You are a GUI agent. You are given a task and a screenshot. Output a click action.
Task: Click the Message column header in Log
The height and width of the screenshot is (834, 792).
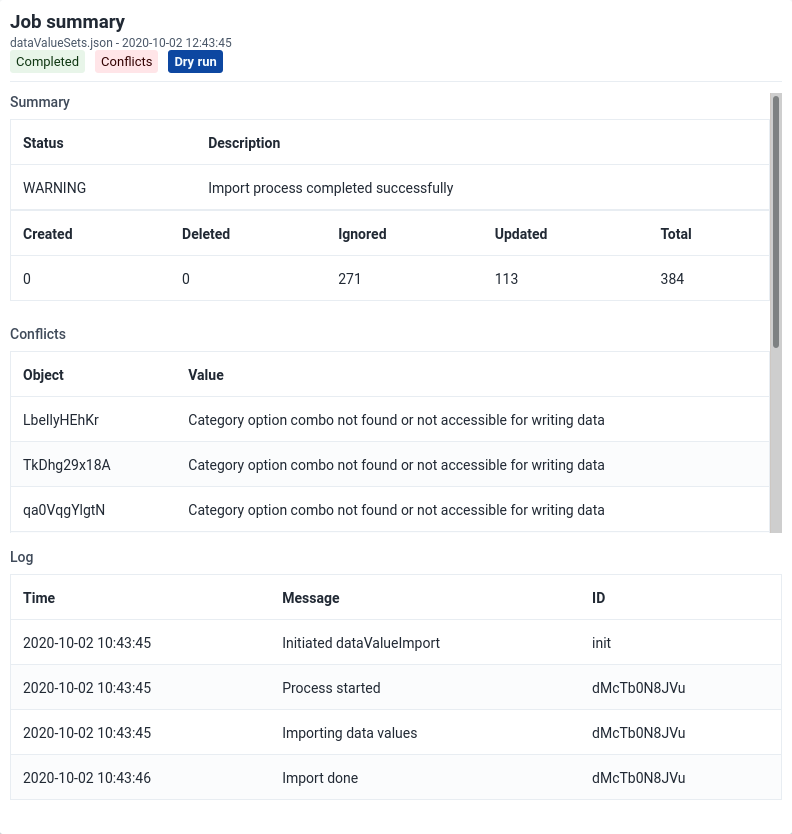pos(310,598)
